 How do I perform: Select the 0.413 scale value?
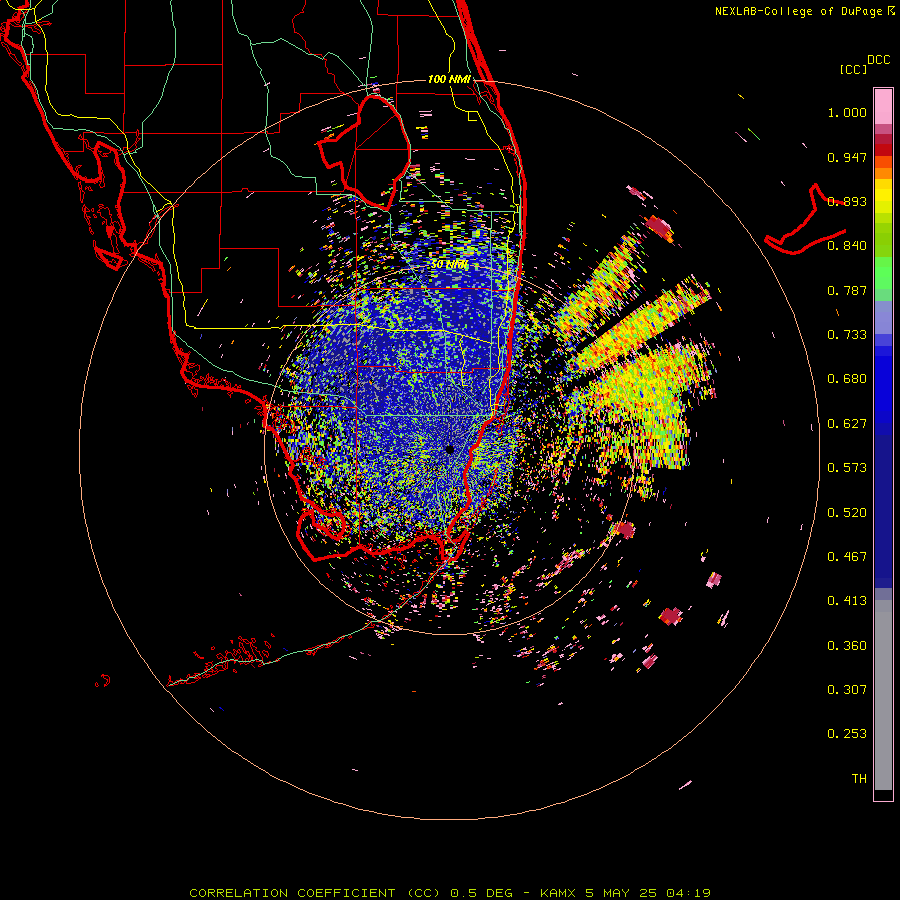click(x=847, y=601)
